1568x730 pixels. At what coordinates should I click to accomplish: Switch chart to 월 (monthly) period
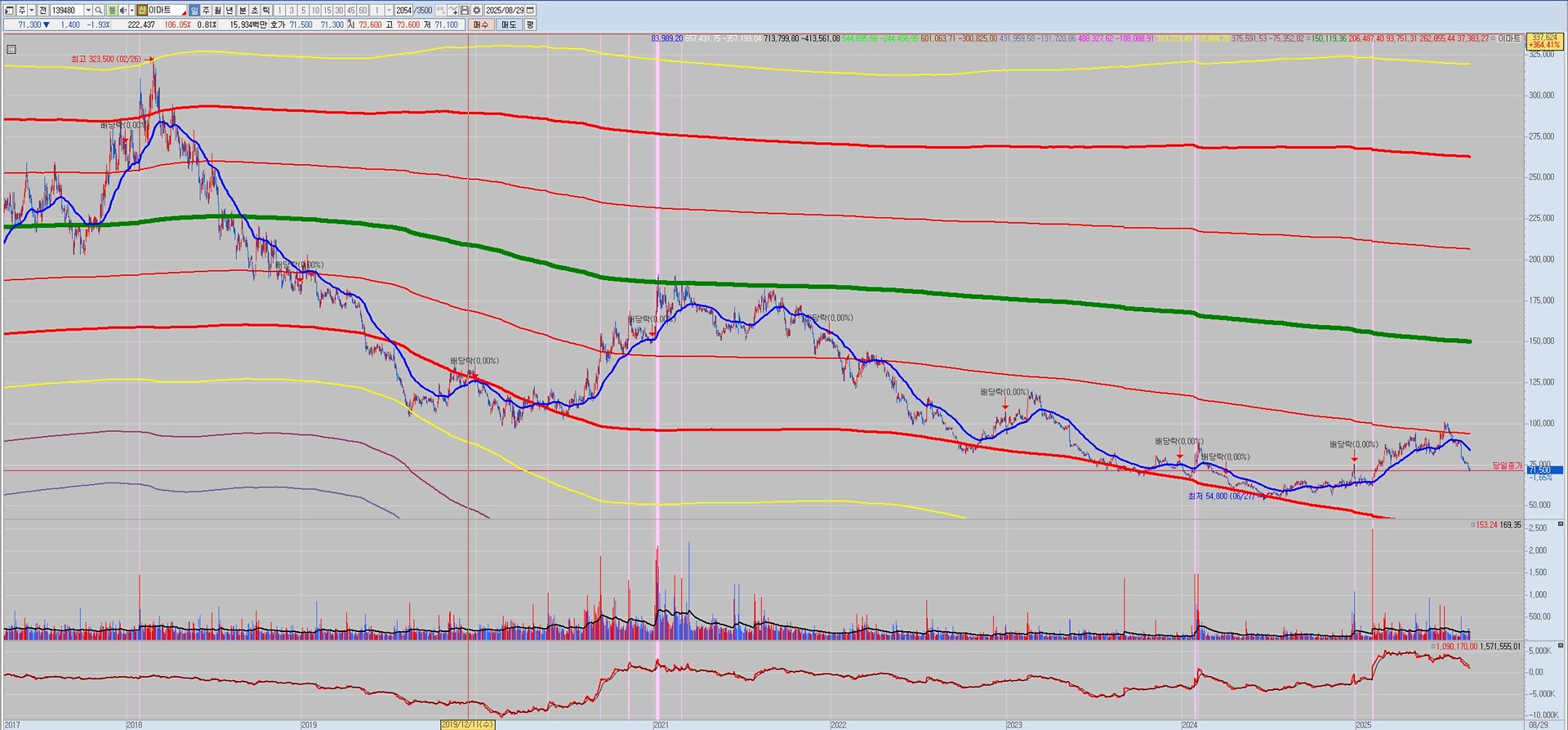218,11
